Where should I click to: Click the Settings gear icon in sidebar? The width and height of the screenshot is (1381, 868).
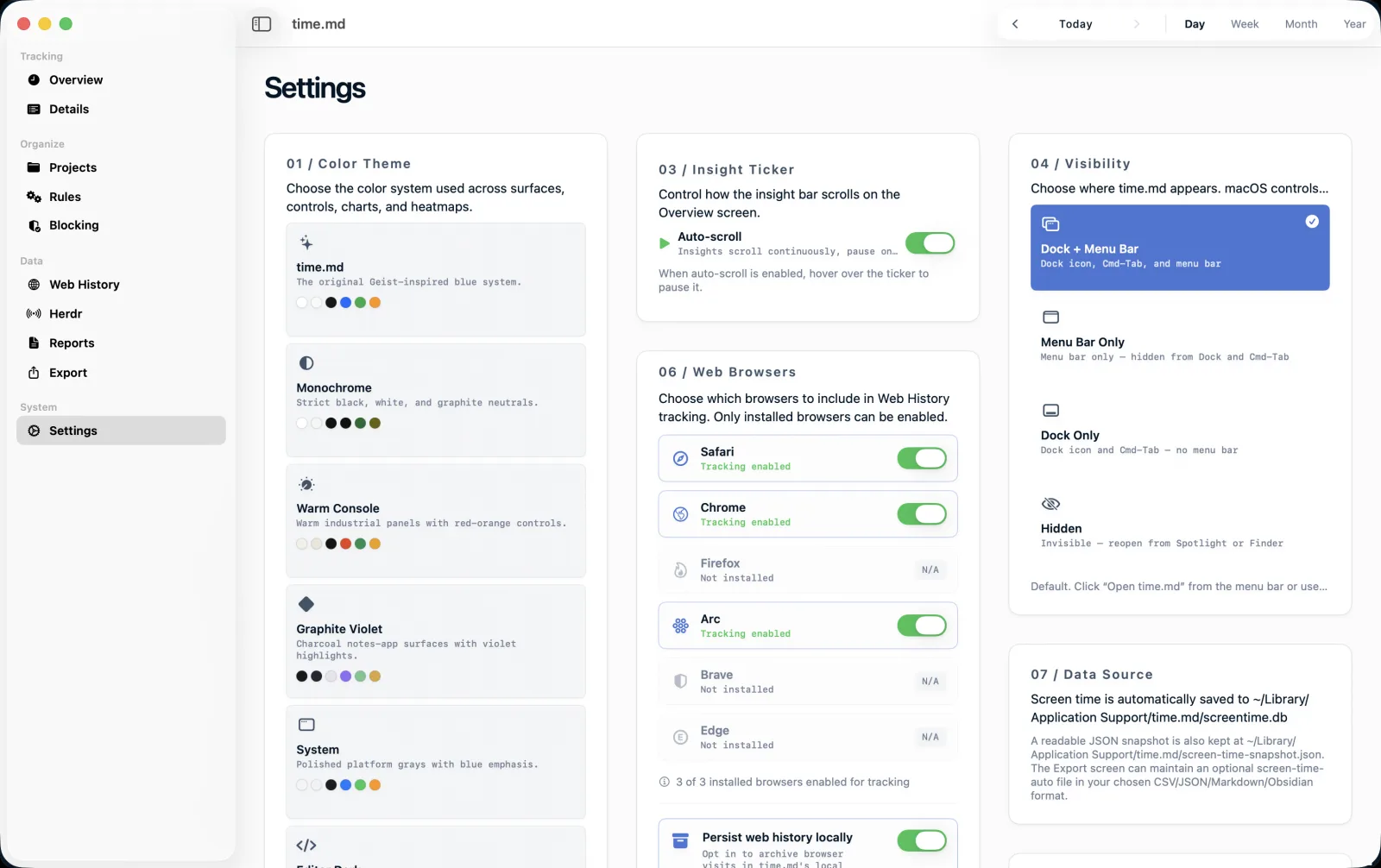[x=34, y=431]
